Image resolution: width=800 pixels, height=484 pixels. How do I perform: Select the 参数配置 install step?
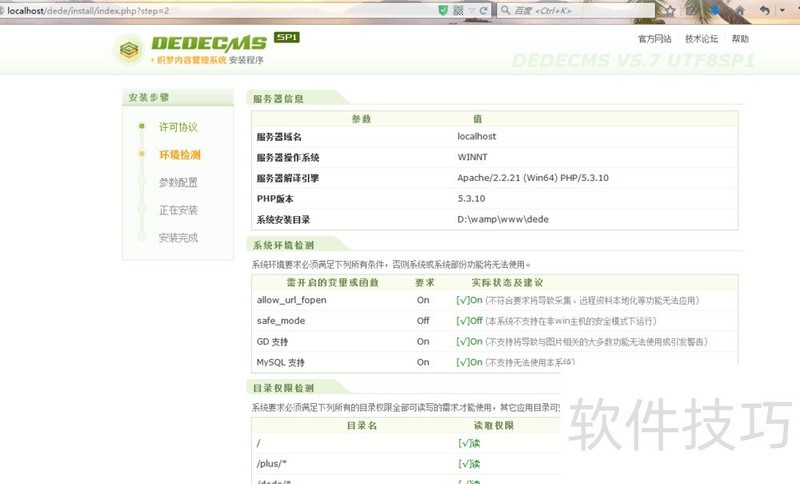click(x=178, y=182)
